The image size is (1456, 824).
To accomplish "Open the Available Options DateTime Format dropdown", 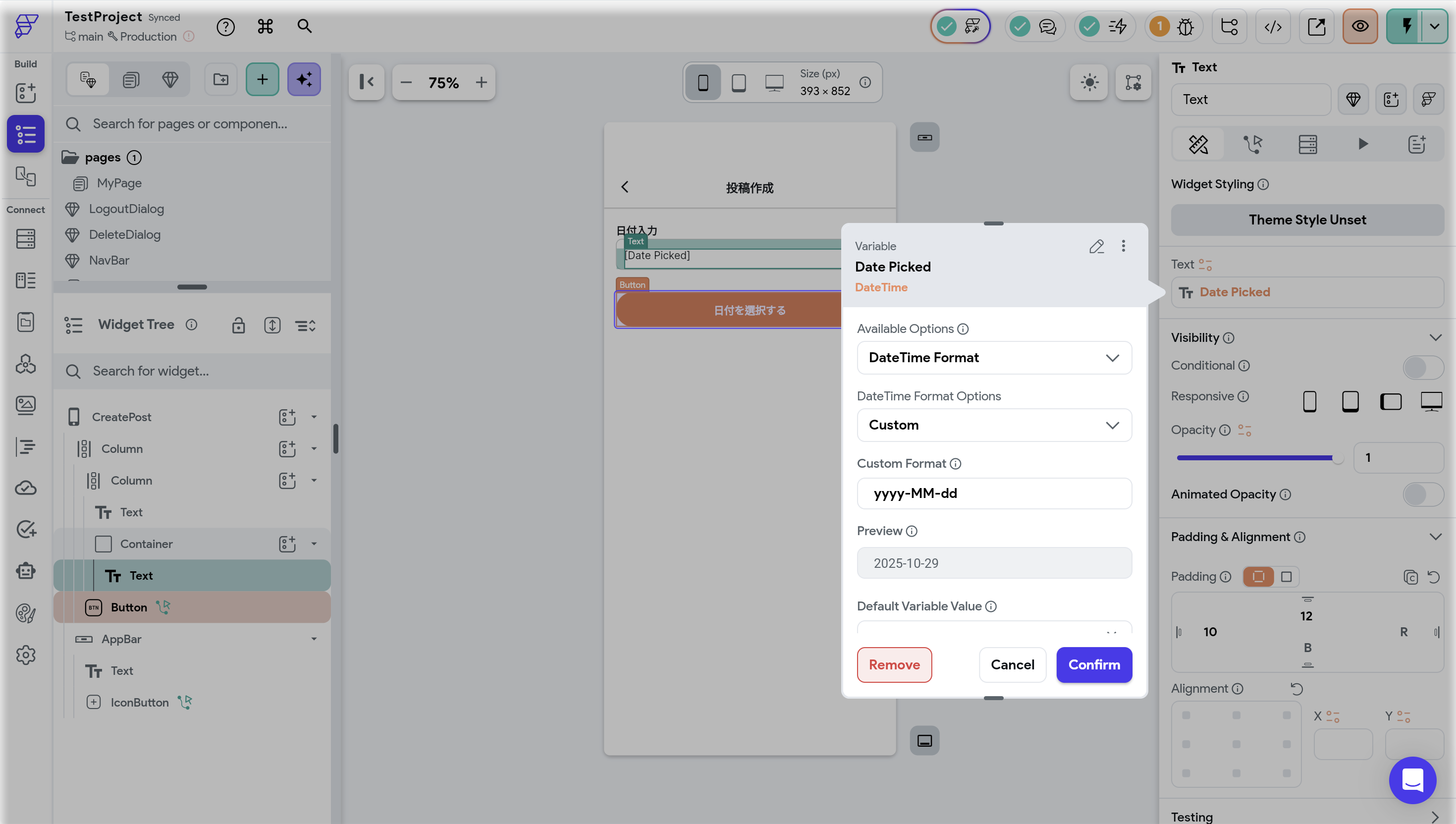I will click(994, 358).
